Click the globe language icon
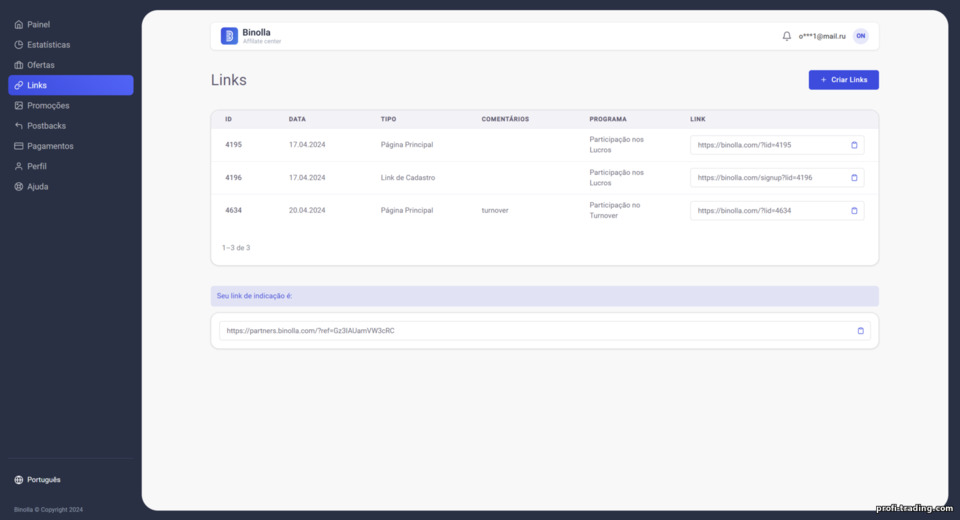960x520 pixels. 18,480
